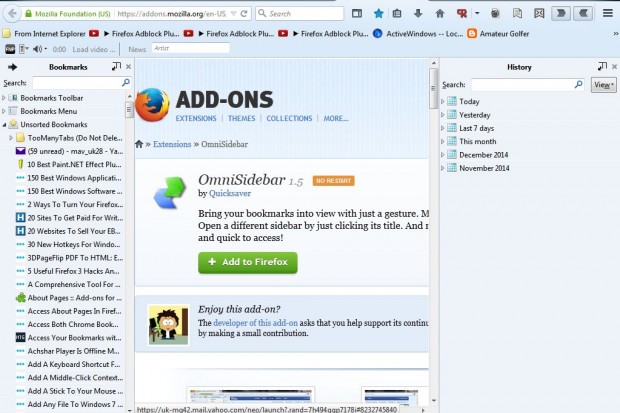This screenshot has width=620, height=413.
Task: Open the URL history dropdown arrow
Action: 233,14
